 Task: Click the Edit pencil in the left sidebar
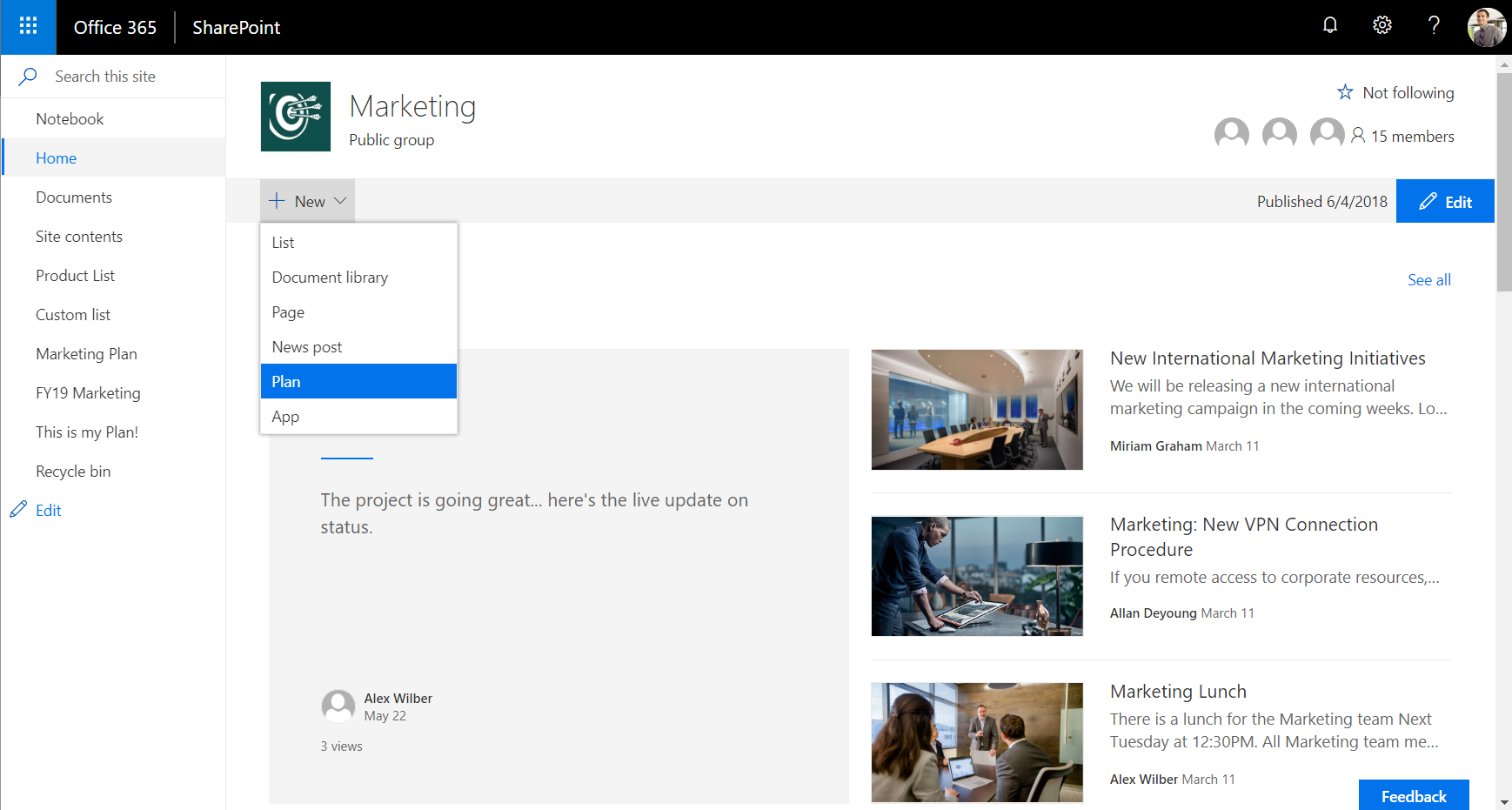coord(18,509)
